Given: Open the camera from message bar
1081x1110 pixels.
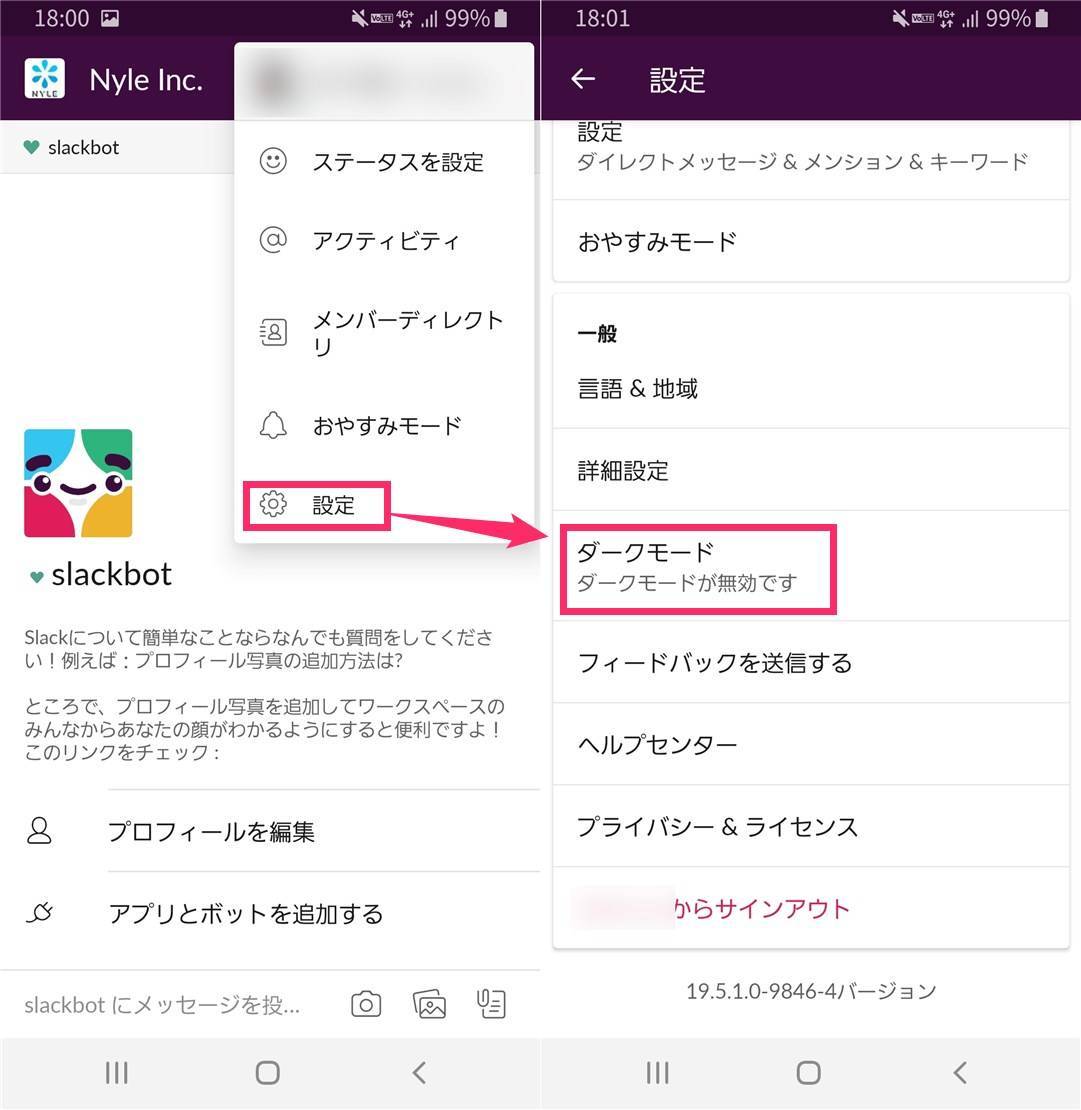Looking at the screenshot, I should click(366, 1004).
